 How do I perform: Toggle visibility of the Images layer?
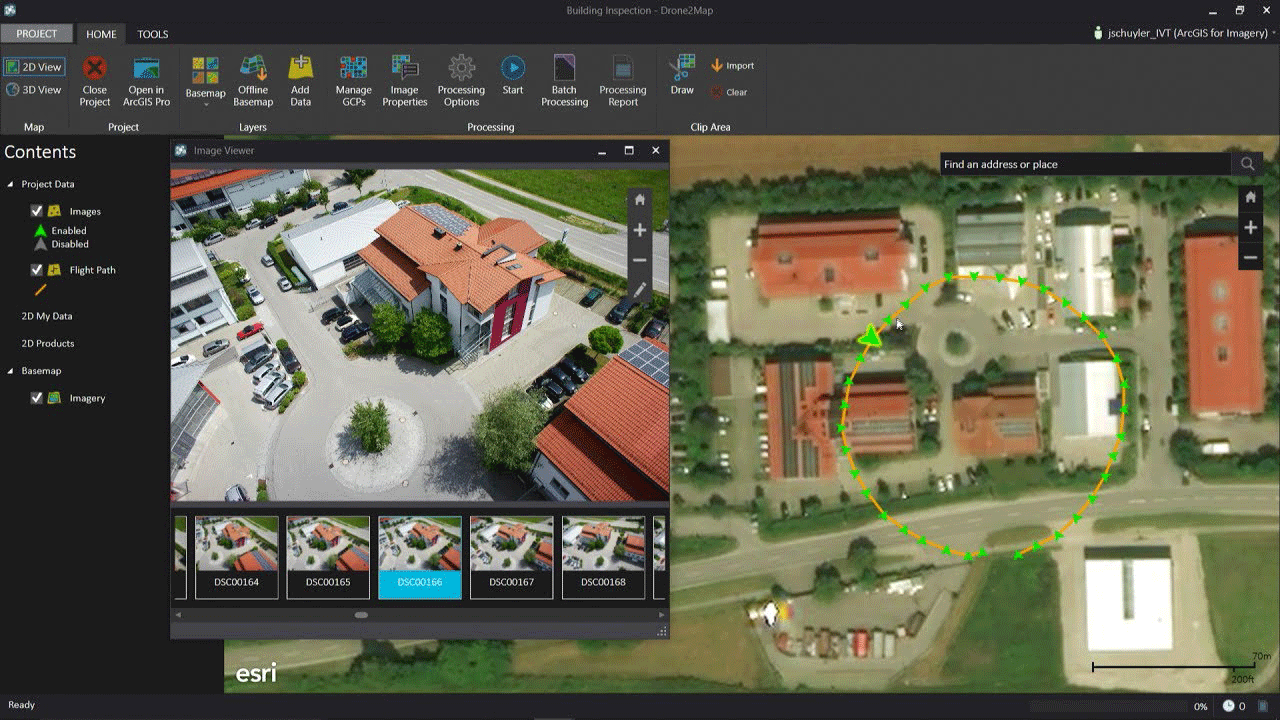coord(37,211)
